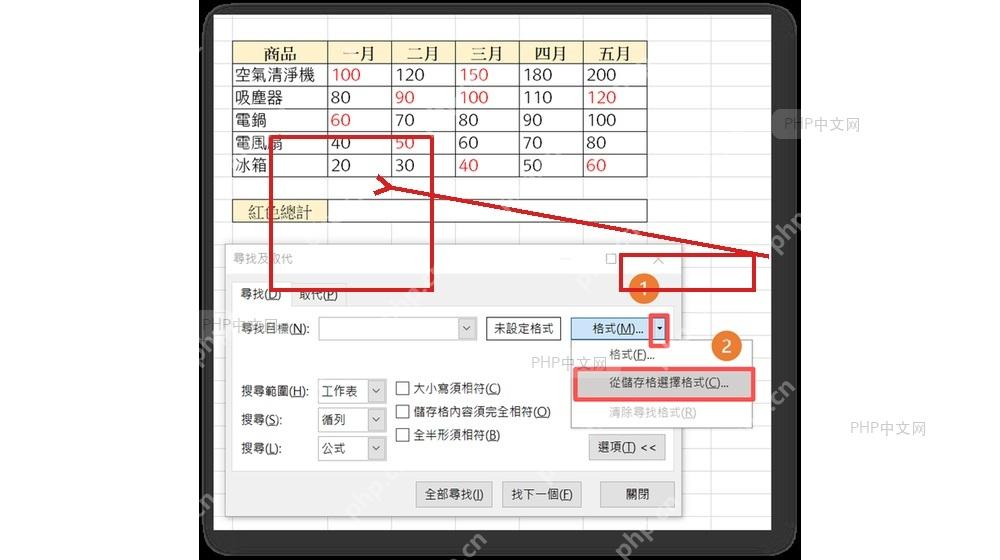
Task: Select the 90 cell in 電鍋 row
Action: point(551,120)
